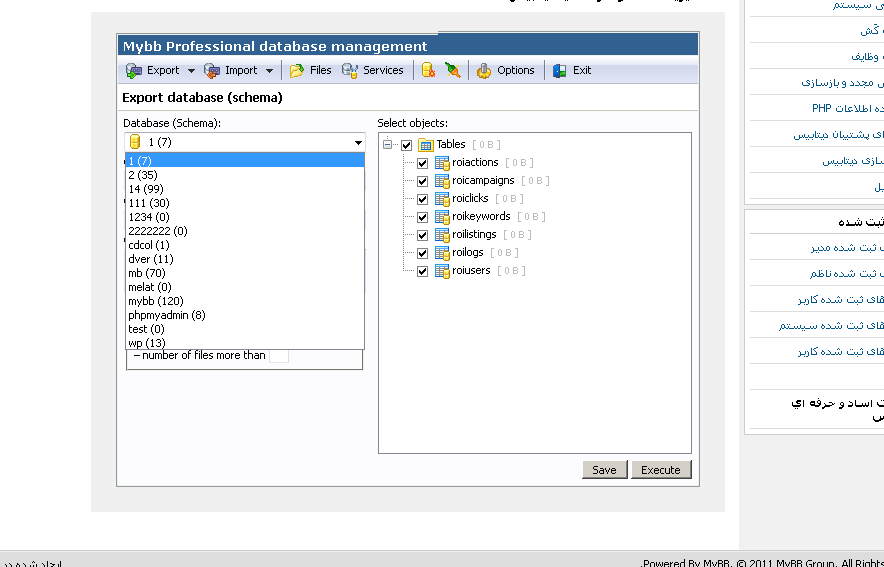884x567 pixels.
Task: Click the yellow database icon left of Options
Action: tap(428, 71)
